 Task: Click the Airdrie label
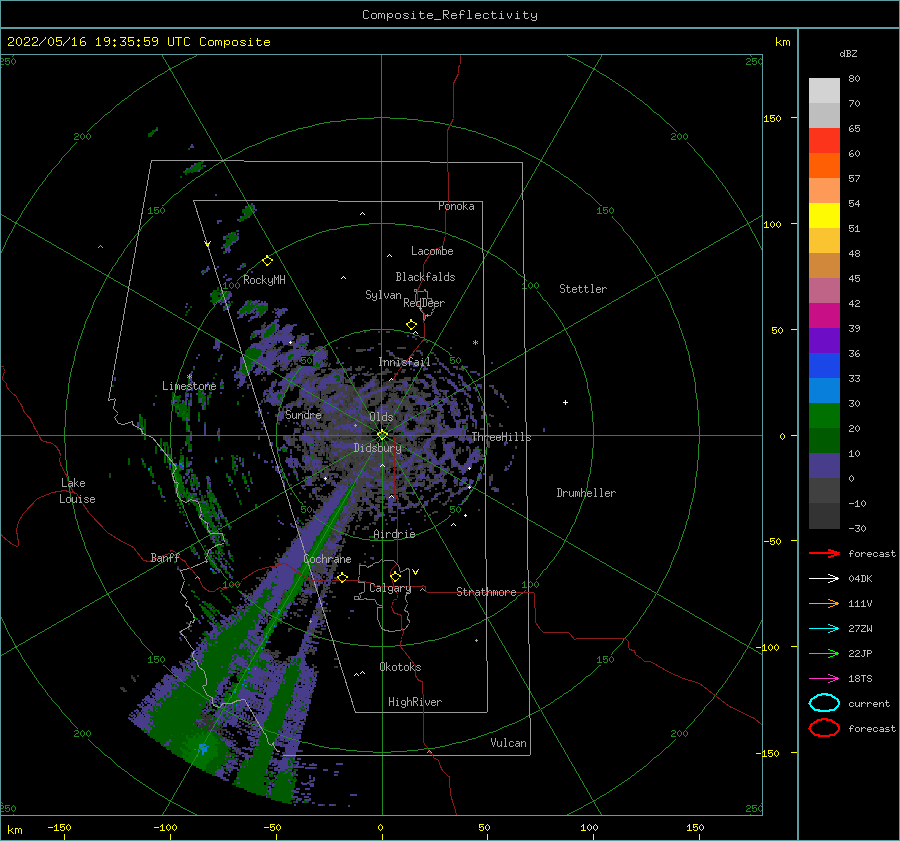(394, 534)
